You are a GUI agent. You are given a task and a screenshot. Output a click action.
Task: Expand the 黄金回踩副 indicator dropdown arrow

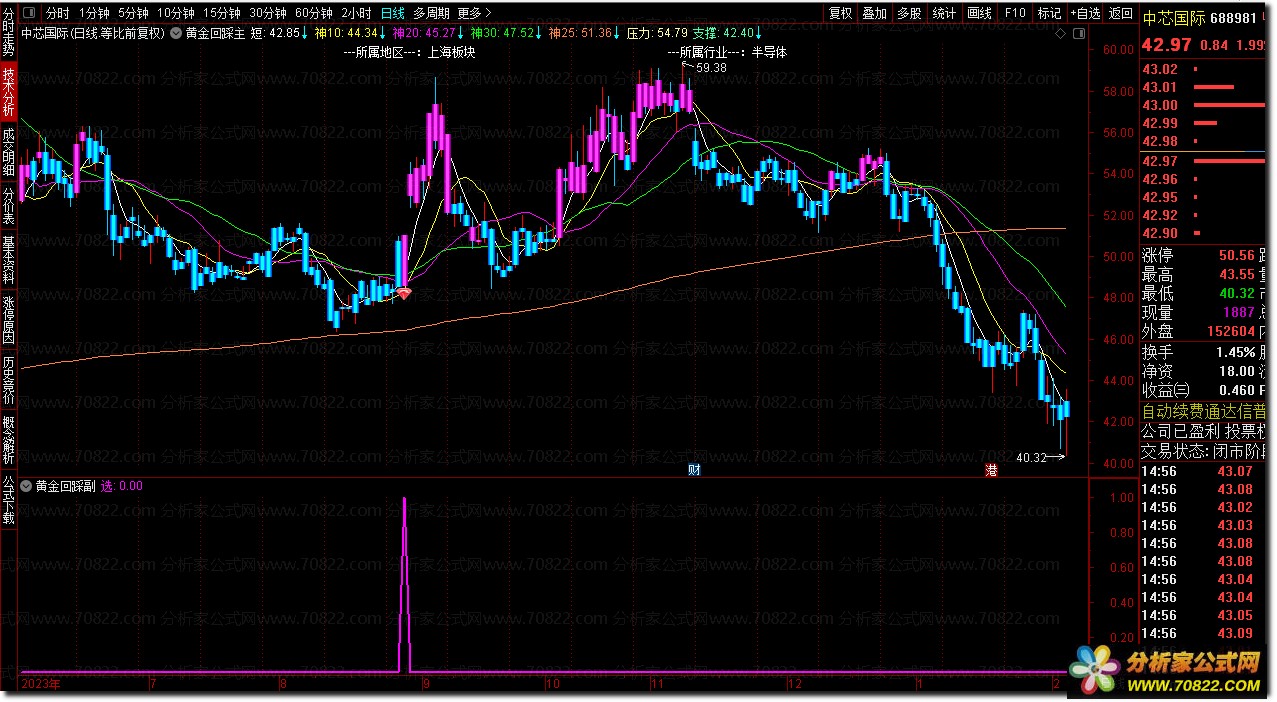tap(26, 486)
